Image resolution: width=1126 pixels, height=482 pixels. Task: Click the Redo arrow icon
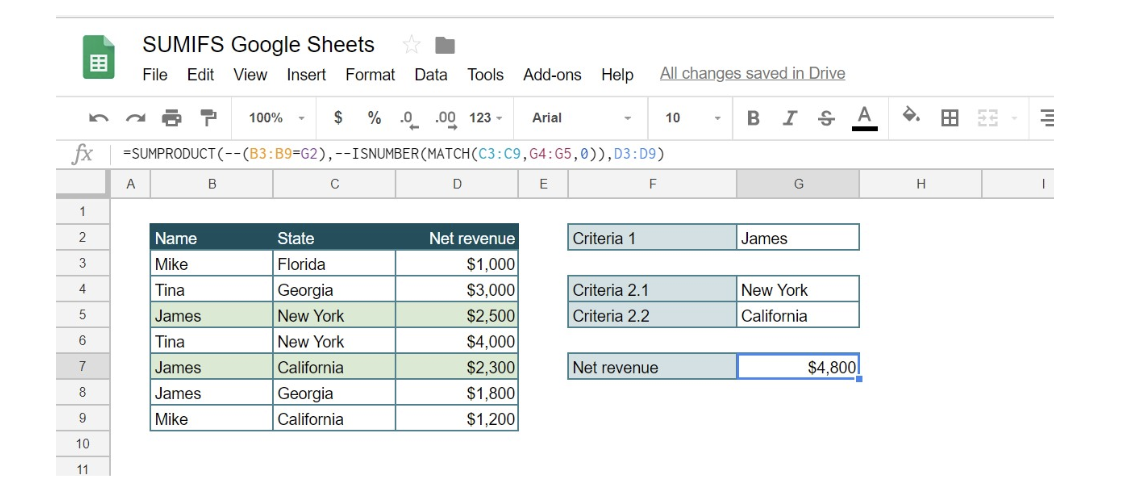[135, 118]
